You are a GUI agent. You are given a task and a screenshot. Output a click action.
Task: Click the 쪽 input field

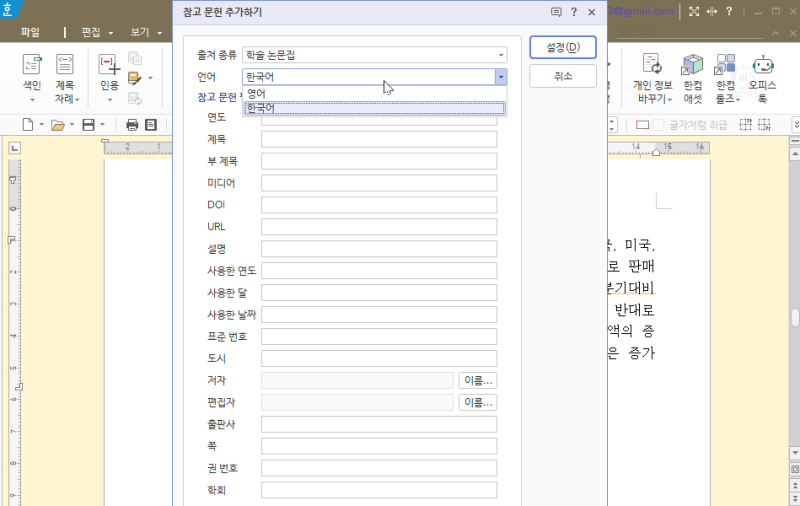click(379, 446)
